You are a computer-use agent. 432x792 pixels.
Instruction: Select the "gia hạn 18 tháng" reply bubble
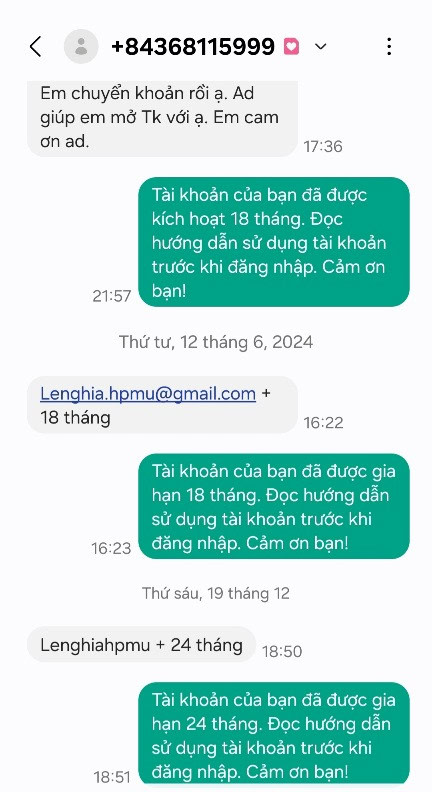[274, 507]
